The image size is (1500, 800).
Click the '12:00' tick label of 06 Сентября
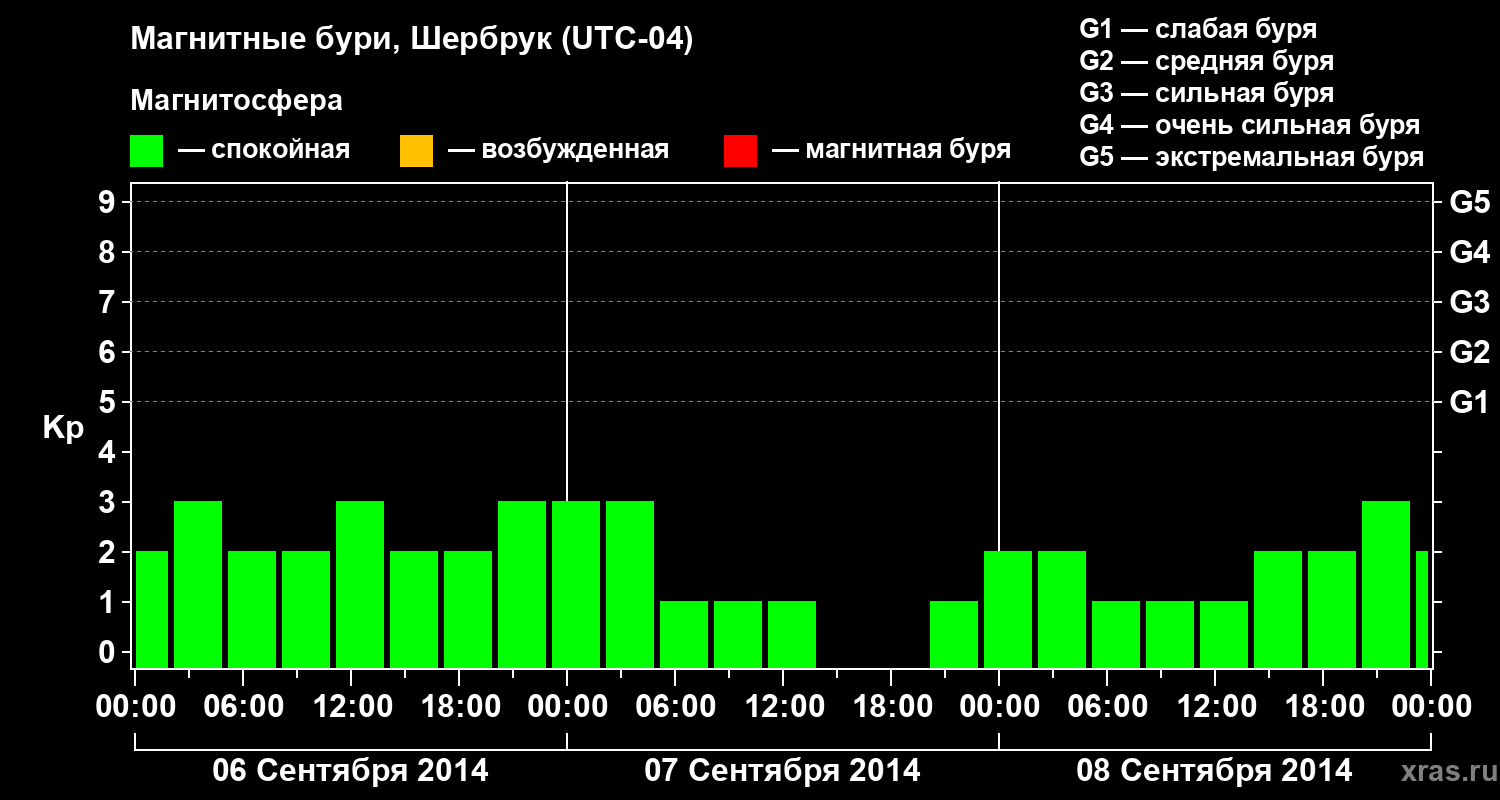pos(351,706)
